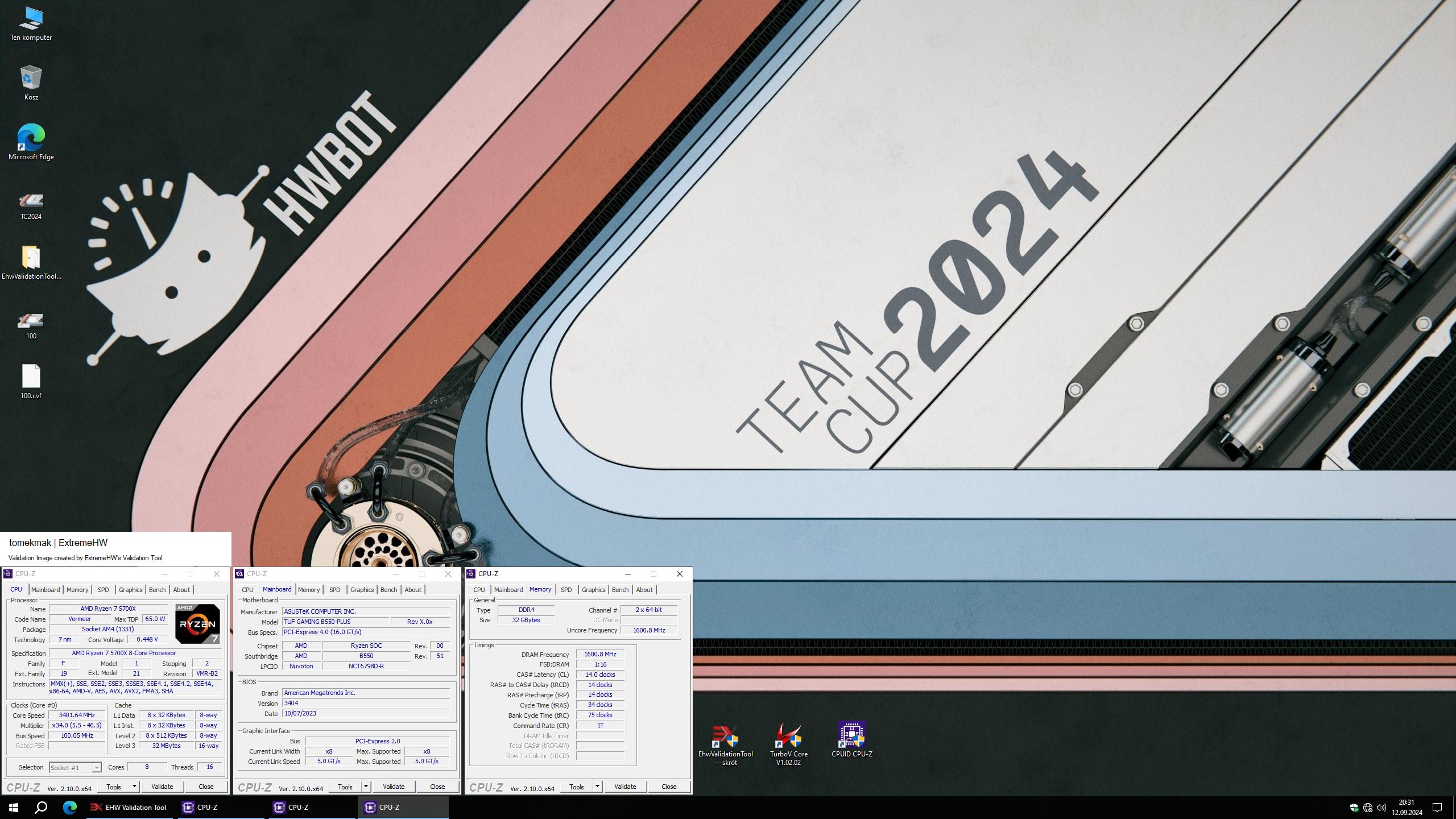Click Close button in leftmost CPU-Z window
1456x819 pixels.
click(206, 787)
